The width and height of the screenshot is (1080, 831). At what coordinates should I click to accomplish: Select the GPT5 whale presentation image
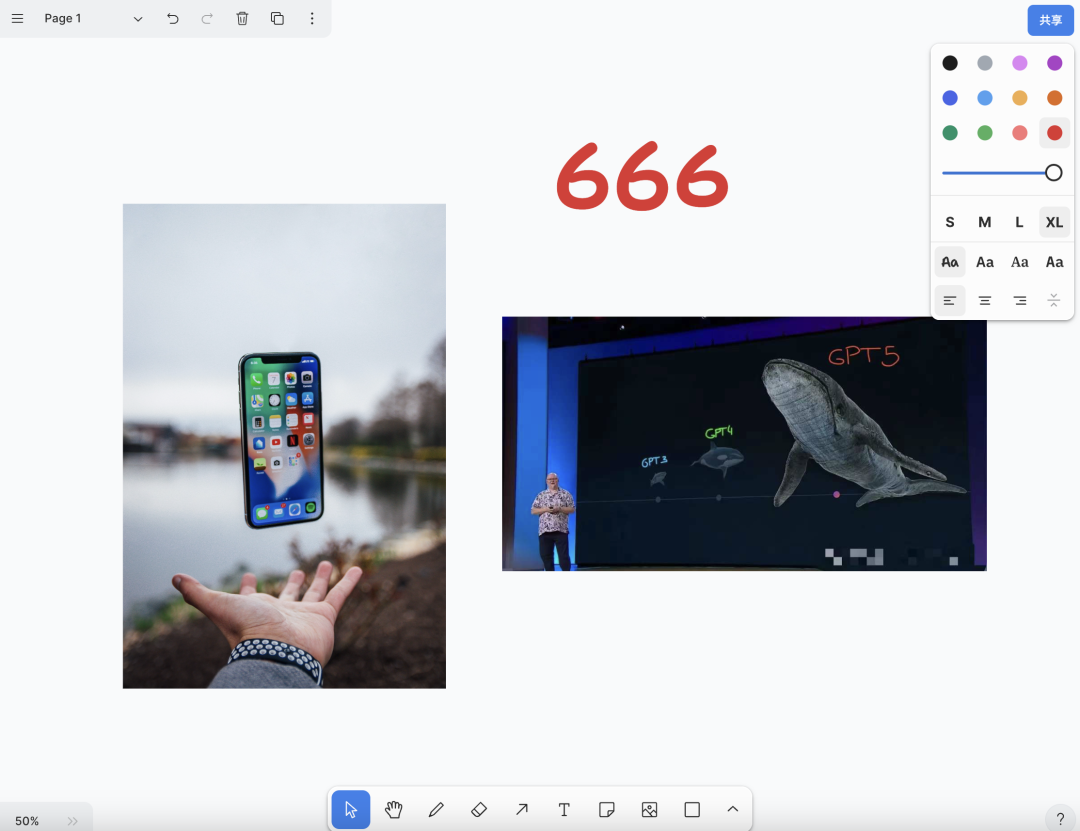click(744, 444)
